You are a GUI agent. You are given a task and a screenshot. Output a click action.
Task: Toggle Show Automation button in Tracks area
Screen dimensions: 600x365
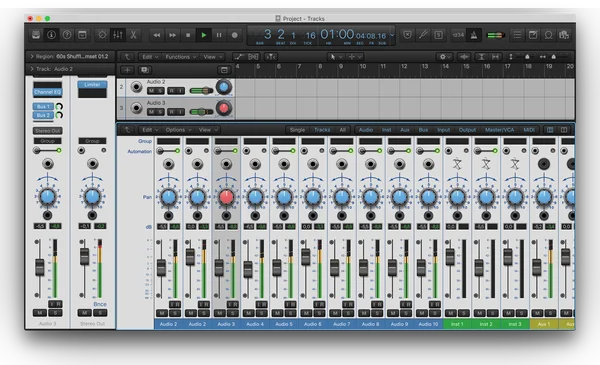tap(239, 57)
